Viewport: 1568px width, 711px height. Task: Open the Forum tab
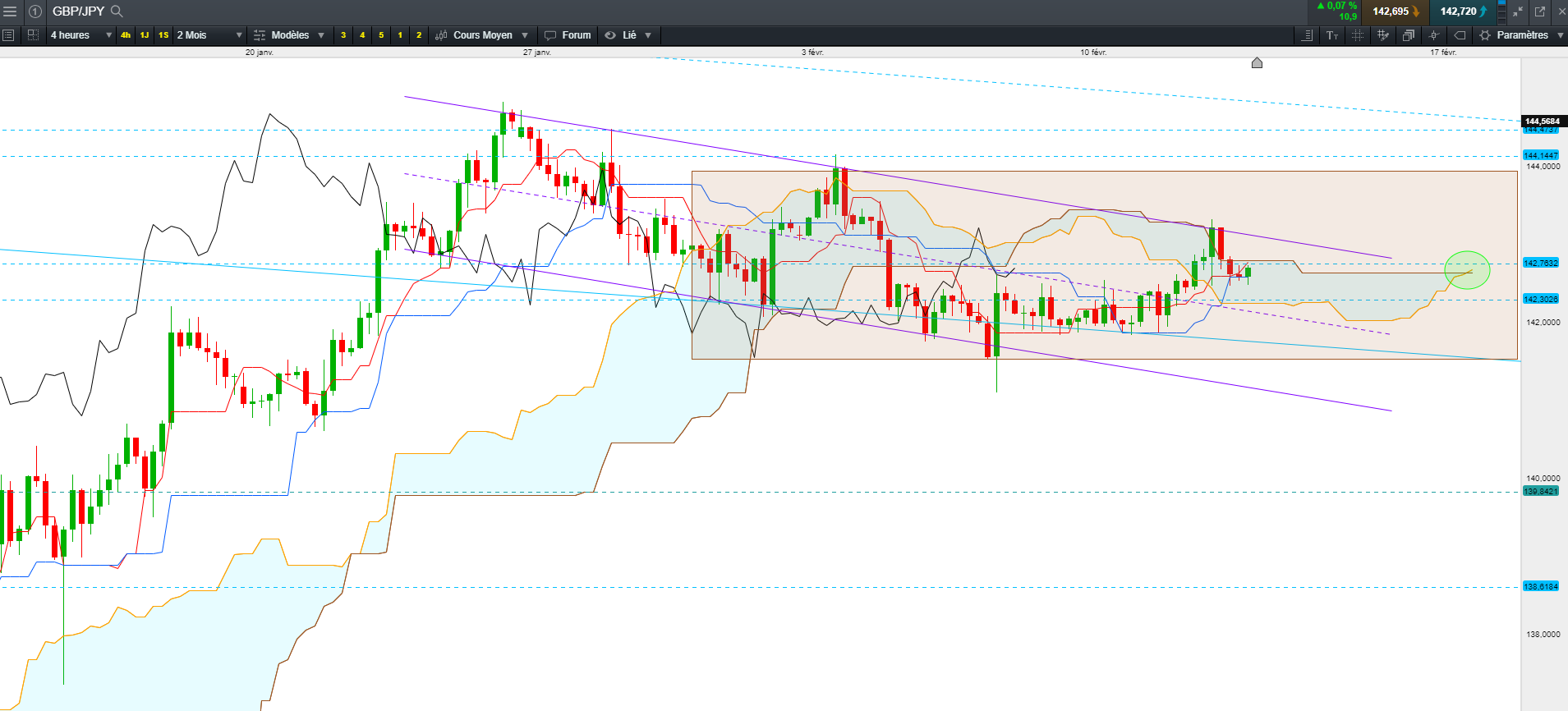point(577,35)
